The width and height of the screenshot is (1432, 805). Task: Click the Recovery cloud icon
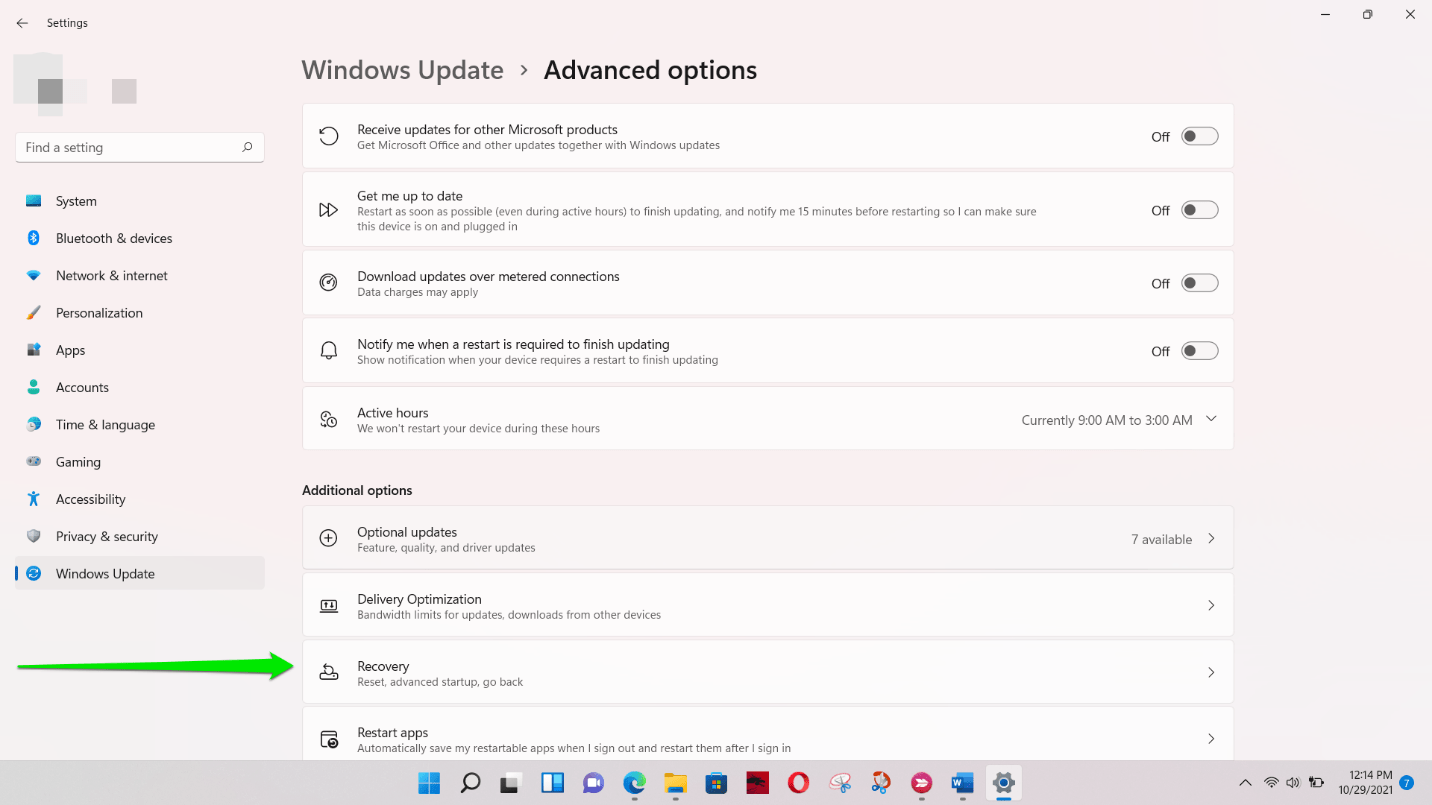pos(328,672)
